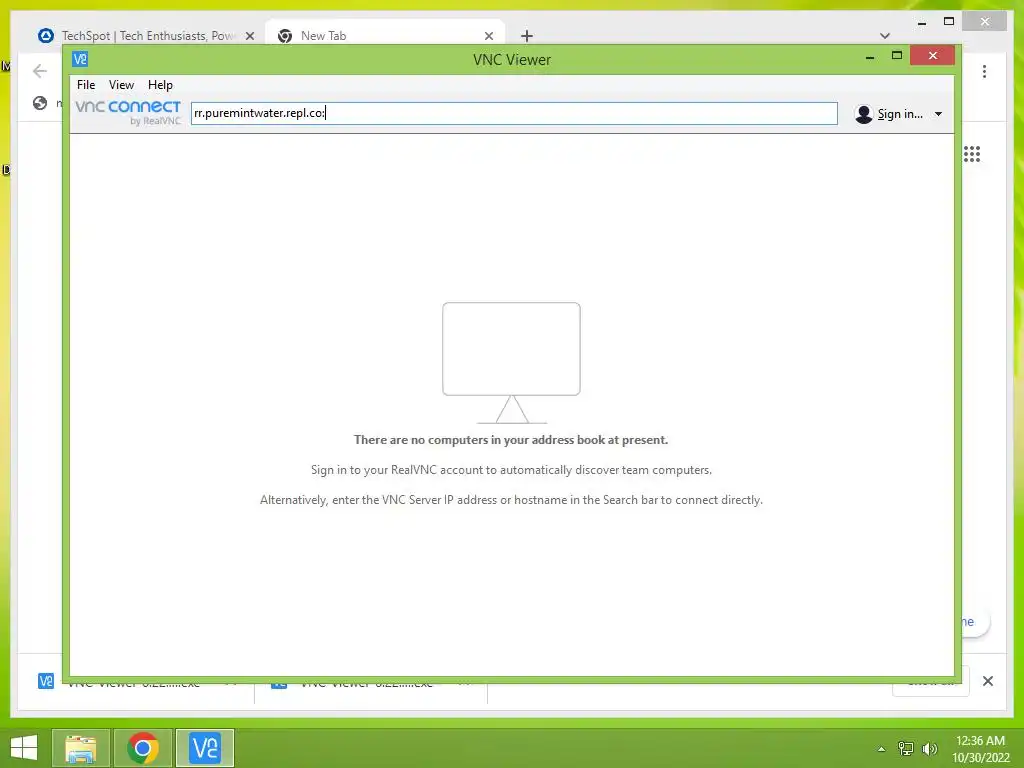This screenshot has width=1024, height=768.
Task: Open File Explorer from taskbar
Action: (x=81, y=748)
